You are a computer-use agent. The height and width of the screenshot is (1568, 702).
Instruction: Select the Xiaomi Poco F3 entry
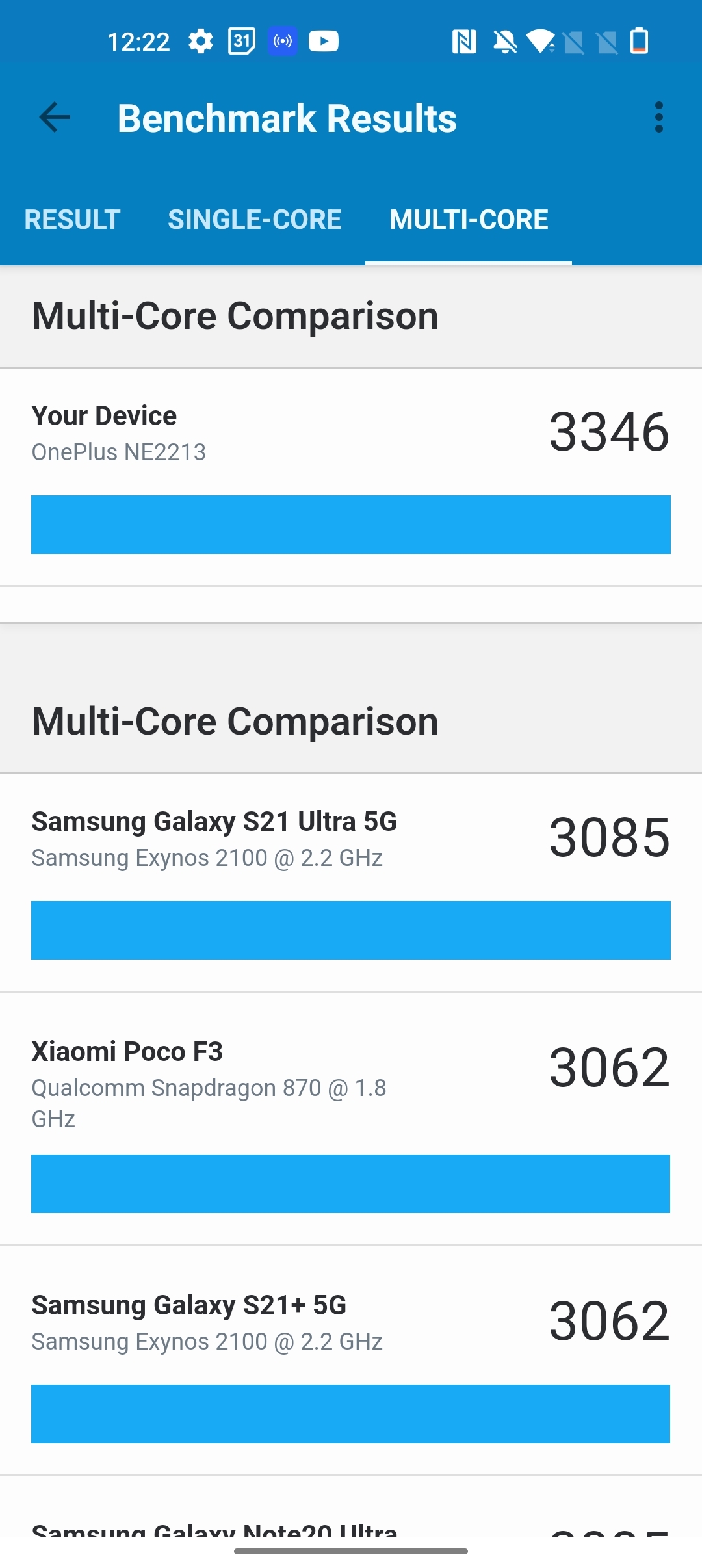pos(127,1052)
